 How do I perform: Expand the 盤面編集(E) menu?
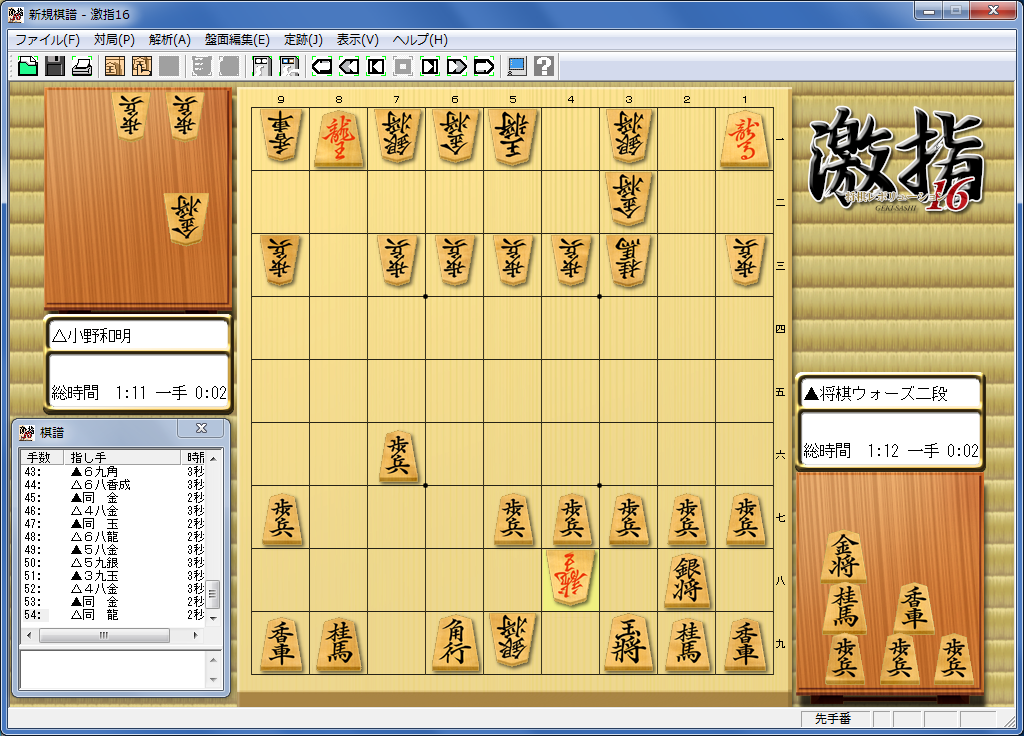pyautogui.click(x=237, y=40)
